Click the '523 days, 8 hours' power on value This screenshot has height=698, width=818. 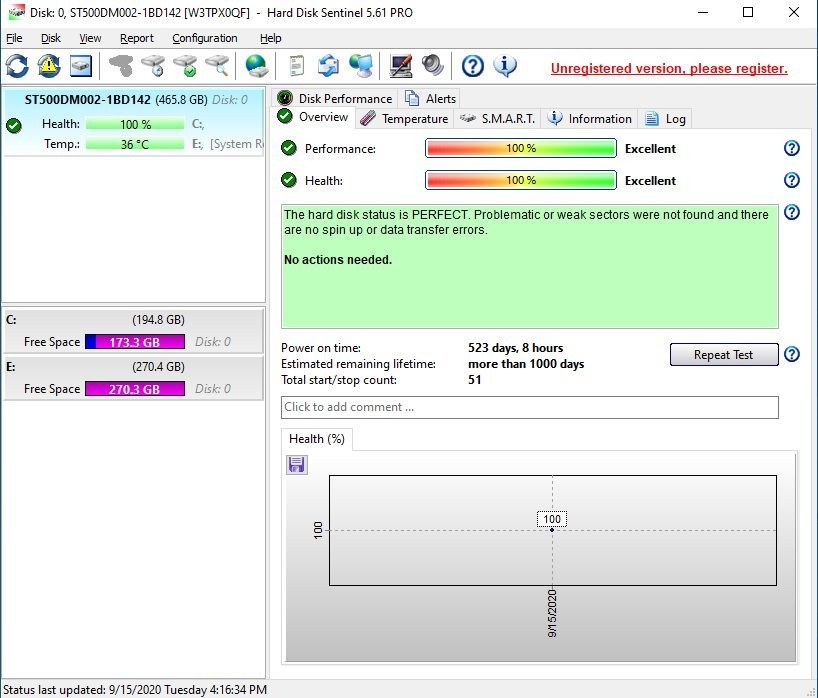click(515, 348)
